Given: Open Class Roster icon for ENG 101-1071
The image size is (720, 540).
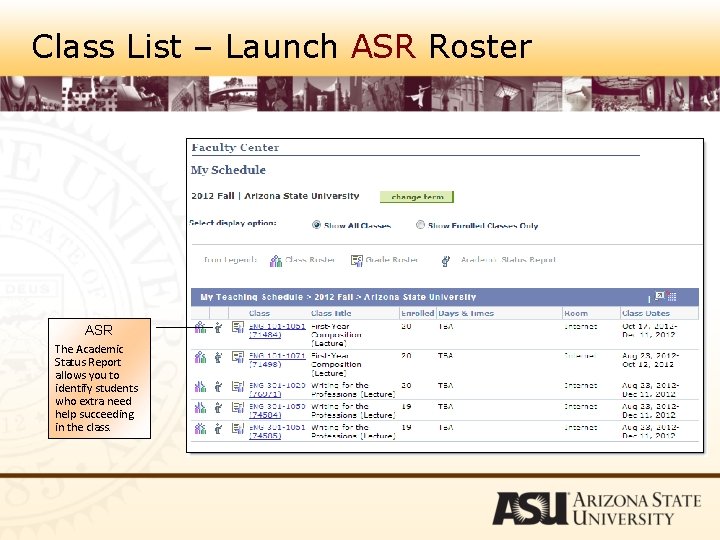Looking at the screenshot, I should 200,357.
